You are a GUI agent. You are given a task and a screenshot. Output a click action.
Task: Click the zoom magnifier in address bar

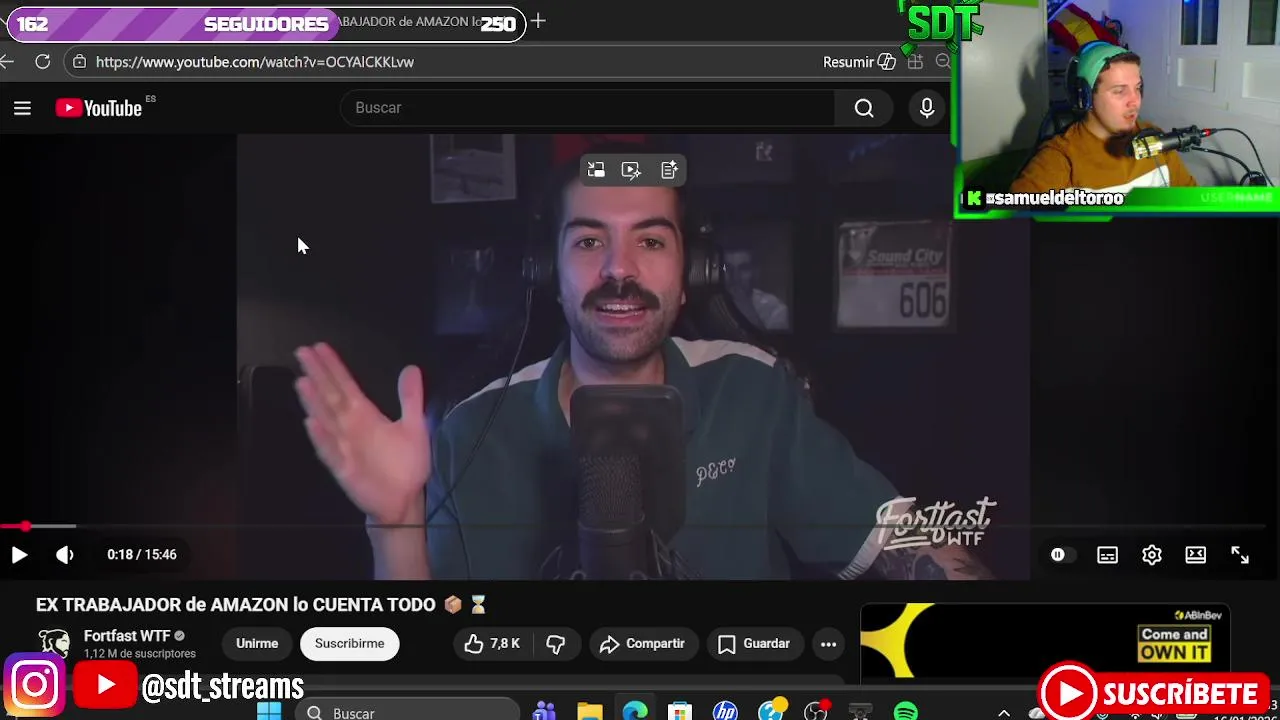[942, 62]
